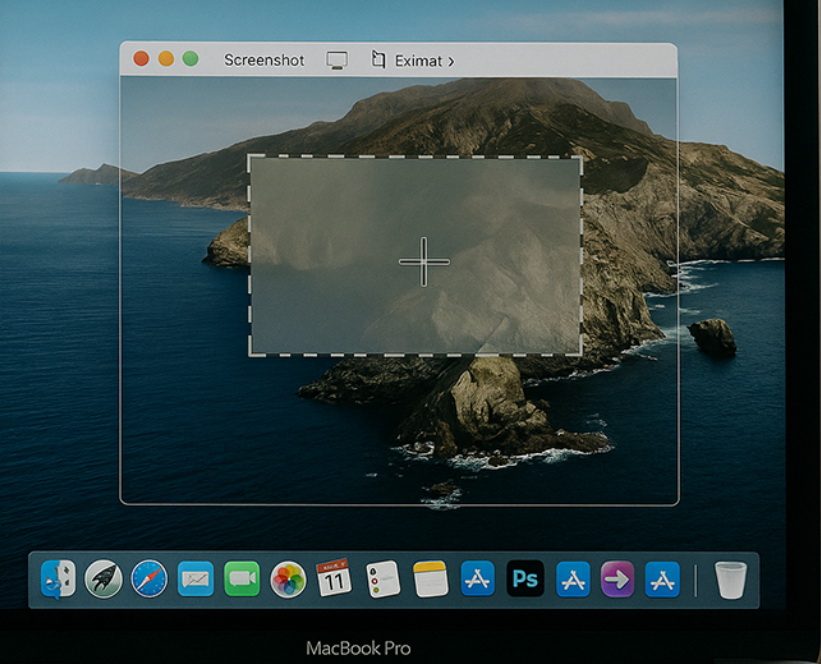The image size is (821, 664).
Task: Click the crosshair inside the dashed selection
Action: 424,263
